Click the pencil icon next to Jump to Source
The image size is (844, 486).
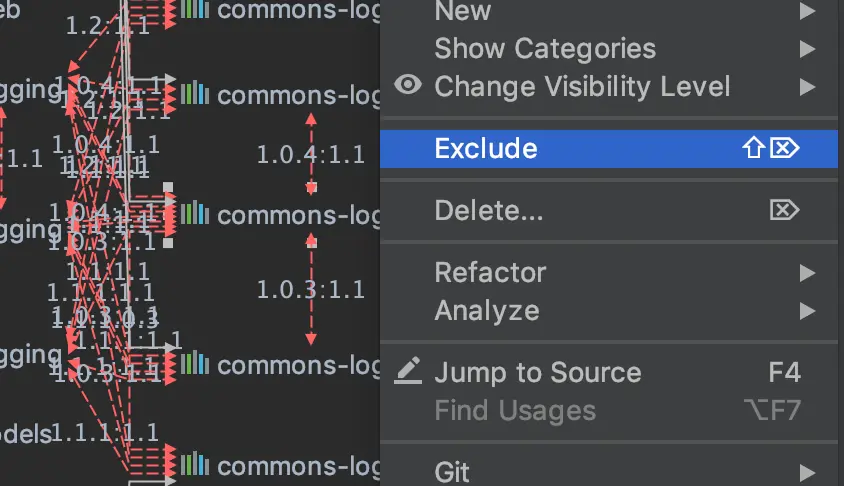pos(407,371)
